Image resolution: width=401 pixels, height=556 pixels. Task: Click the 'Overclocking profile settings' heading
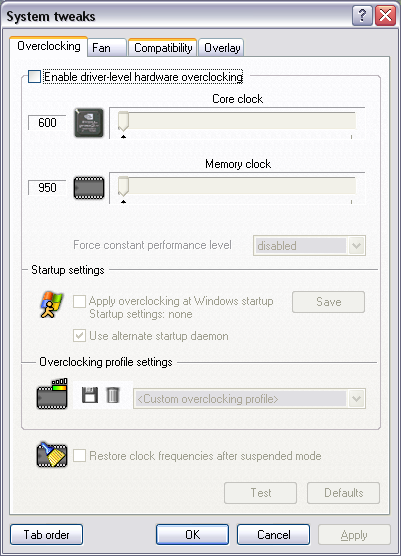coord(106,362)
